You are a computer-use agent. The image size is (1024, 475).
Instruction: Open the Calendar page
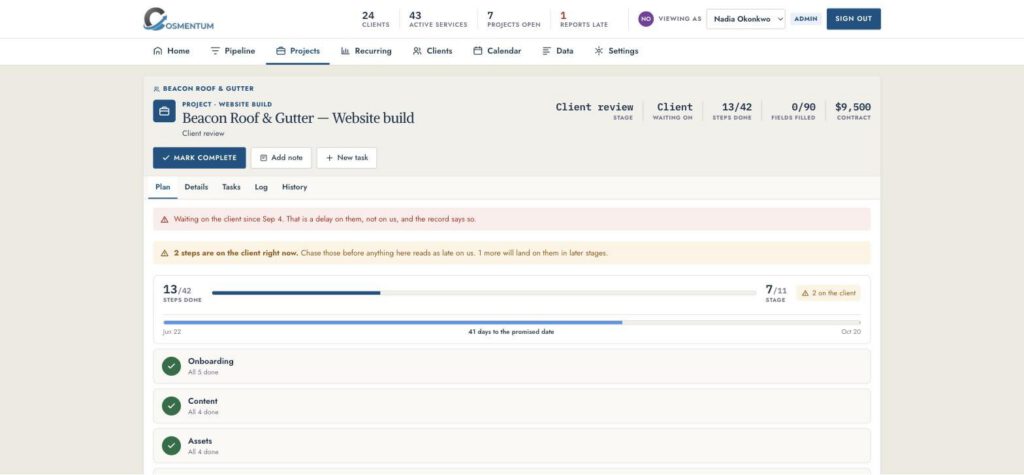pos(497,51)
